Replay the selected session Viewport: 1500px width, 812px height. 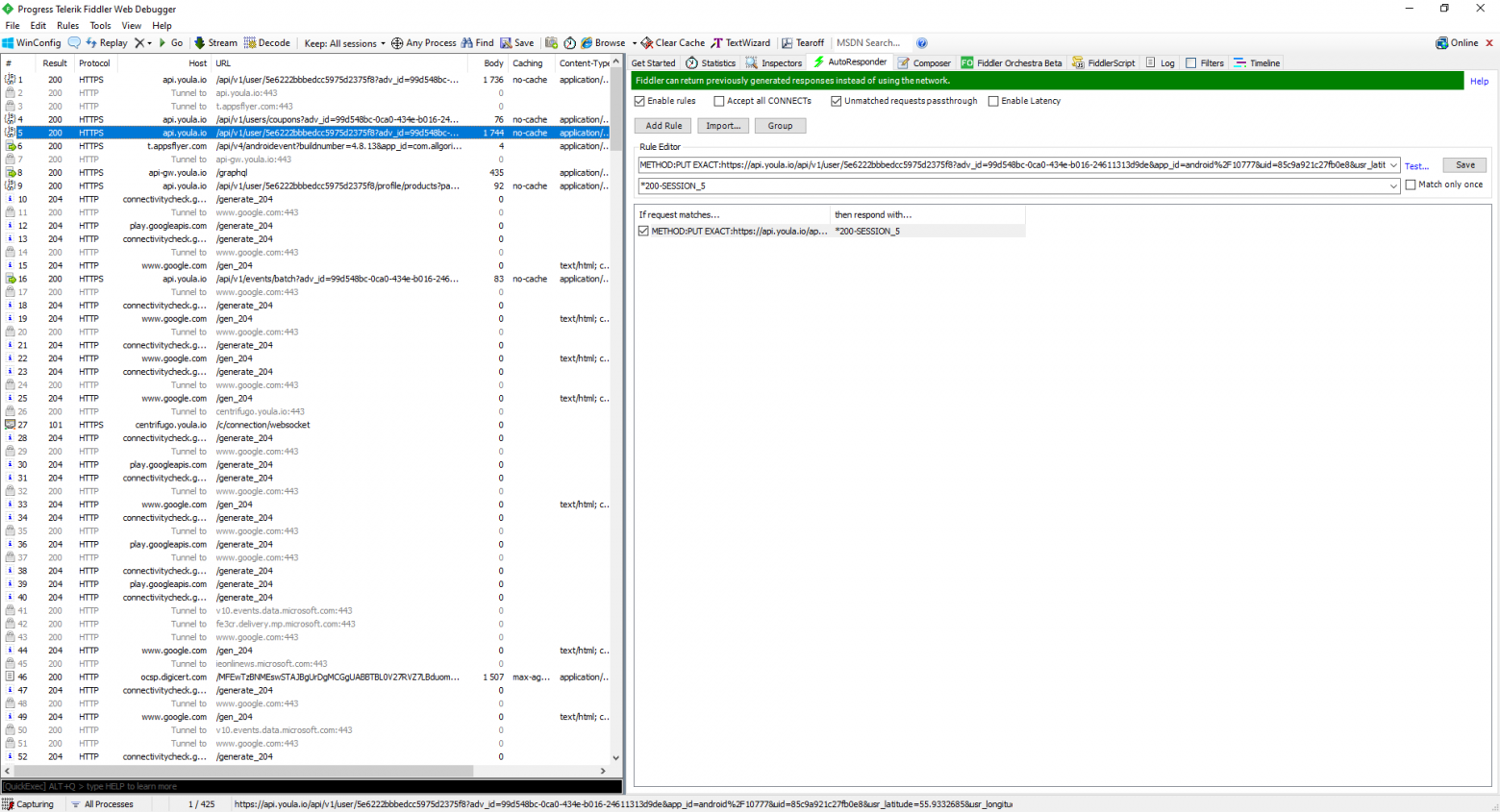pos(107,43)
